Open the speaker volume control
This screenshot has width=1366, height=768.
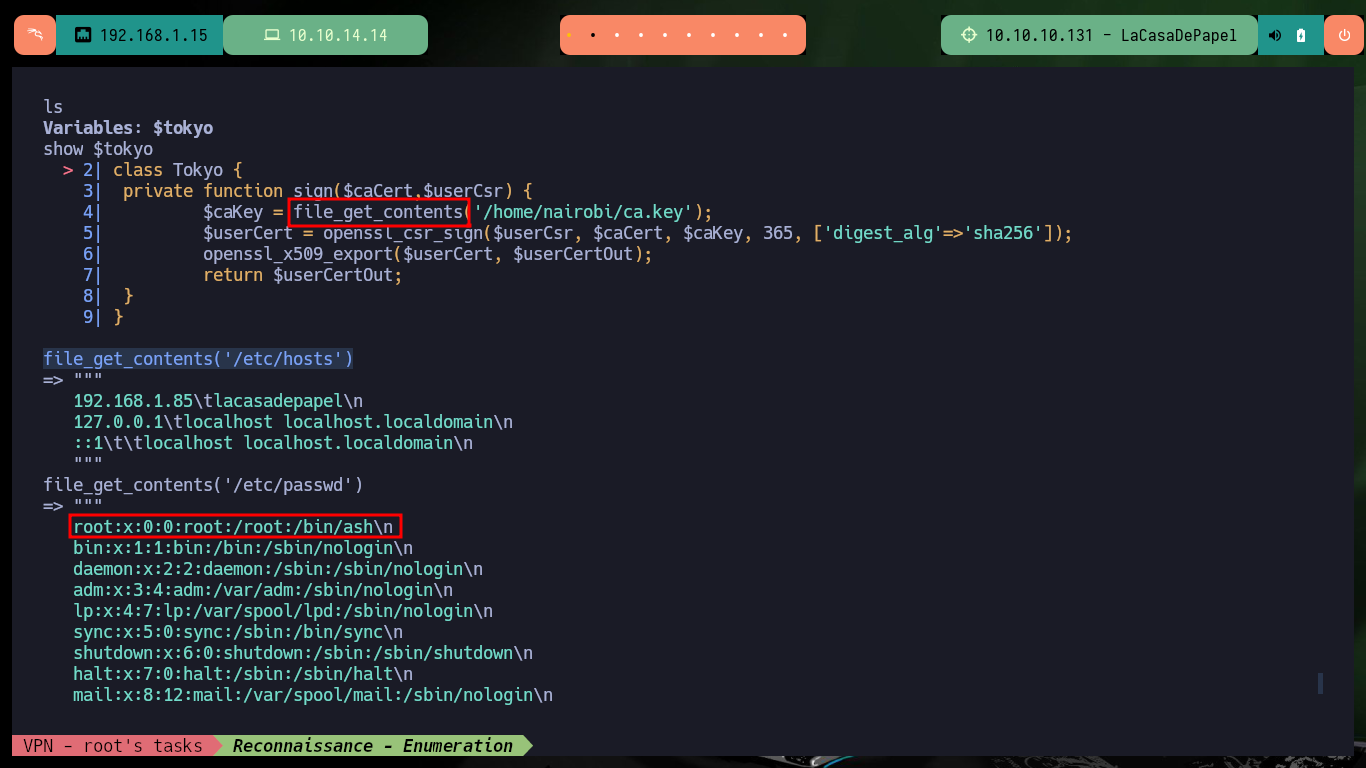1275,35
